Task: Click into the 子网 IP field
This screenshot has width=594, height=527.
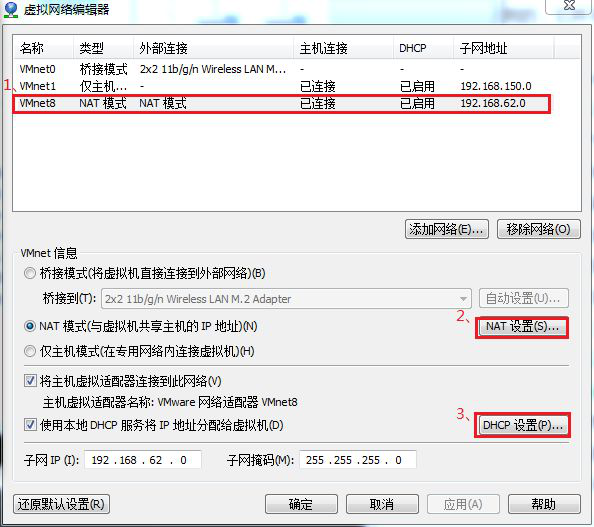Action: 142,460
